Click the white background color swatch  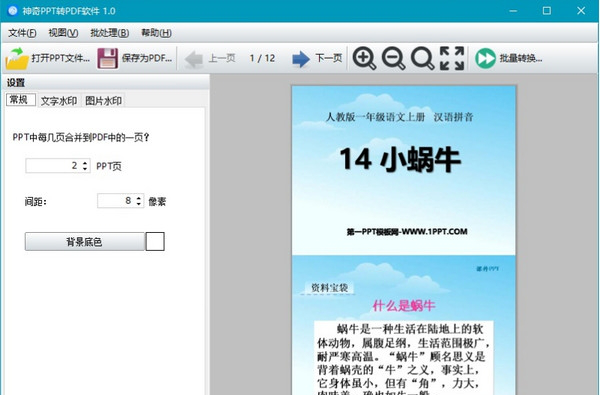[x=155, y=242]
